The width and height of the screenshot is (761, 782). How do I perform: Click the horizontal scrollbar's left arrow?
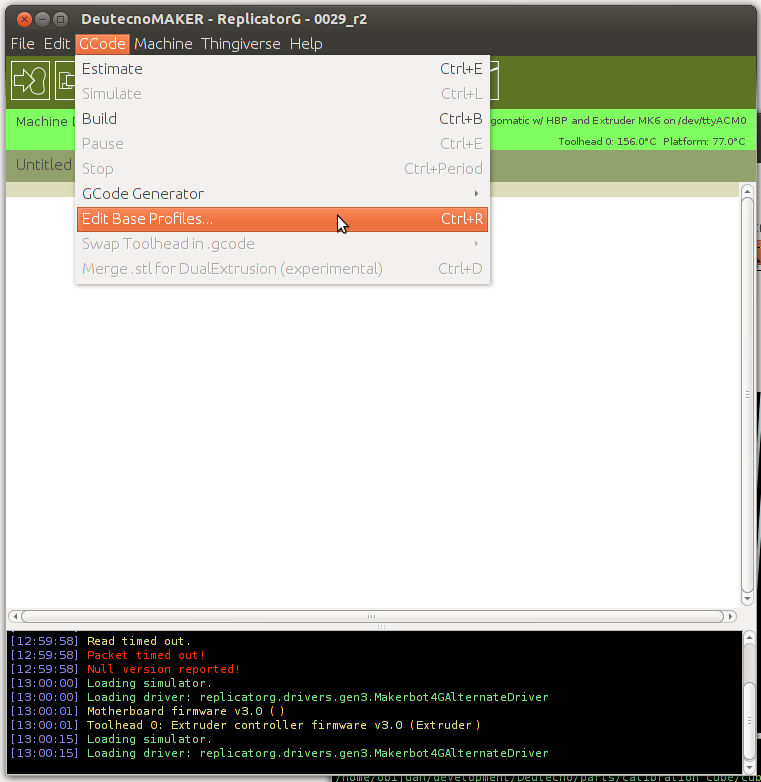coord(14,616)
